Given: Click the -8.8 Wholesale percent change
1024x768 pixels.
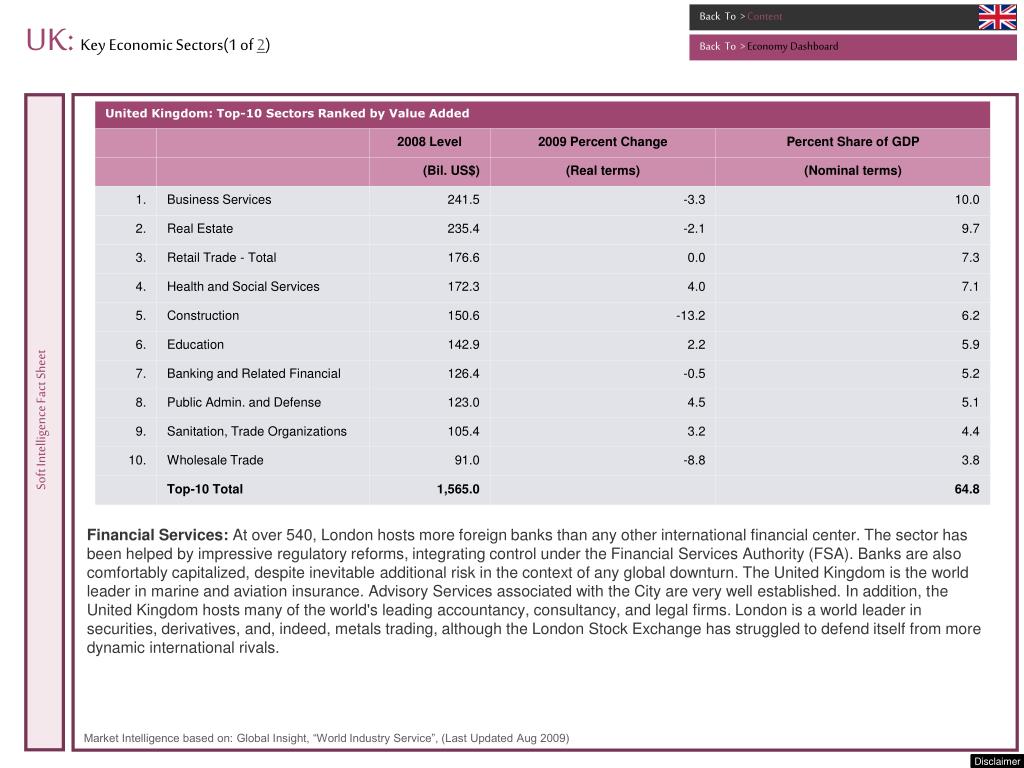Looking at the screenshot, I should [694, 460].
